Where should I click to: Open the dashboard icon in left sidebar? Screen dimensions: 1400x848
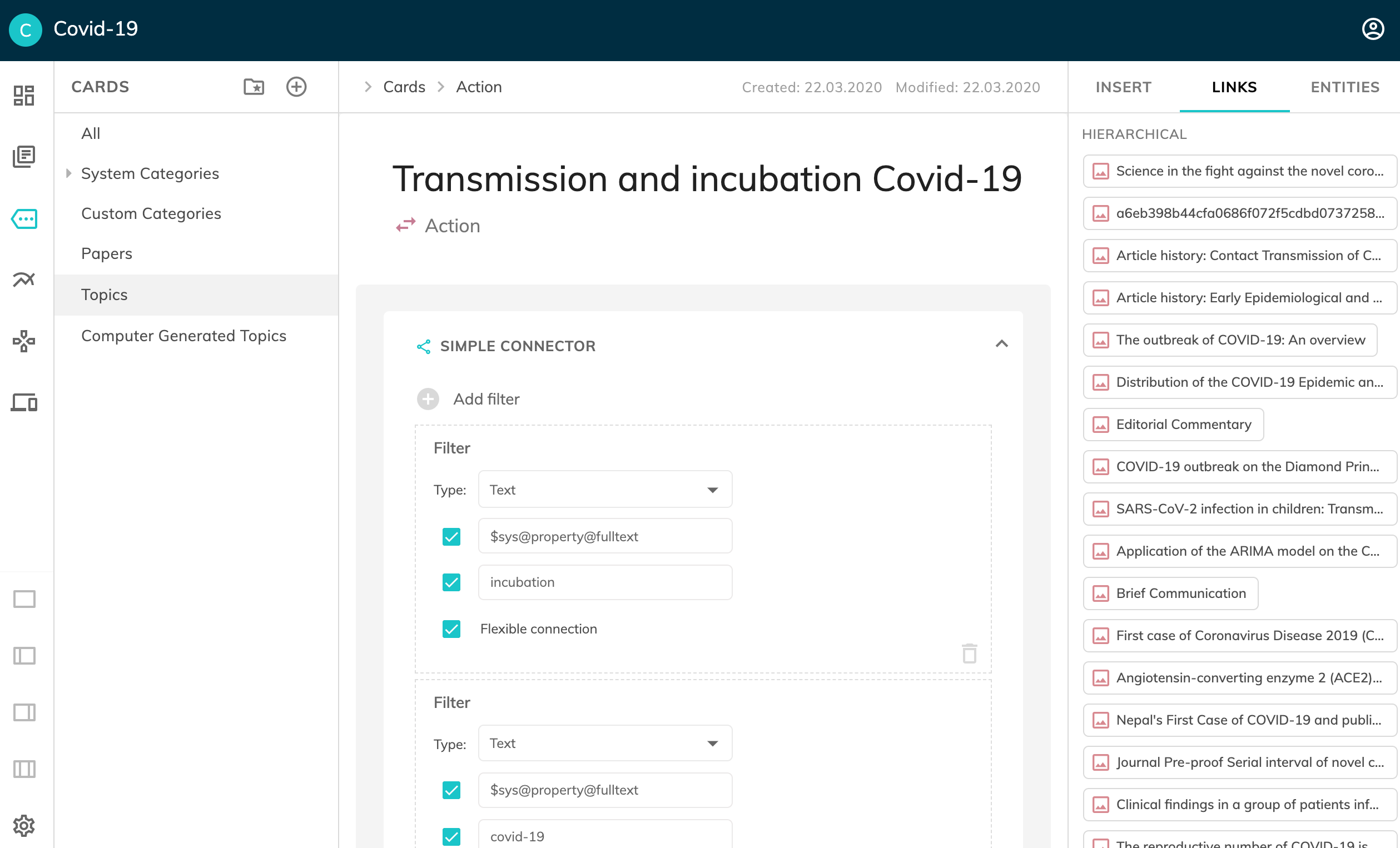pyautogui.click(x=24, y=96)
